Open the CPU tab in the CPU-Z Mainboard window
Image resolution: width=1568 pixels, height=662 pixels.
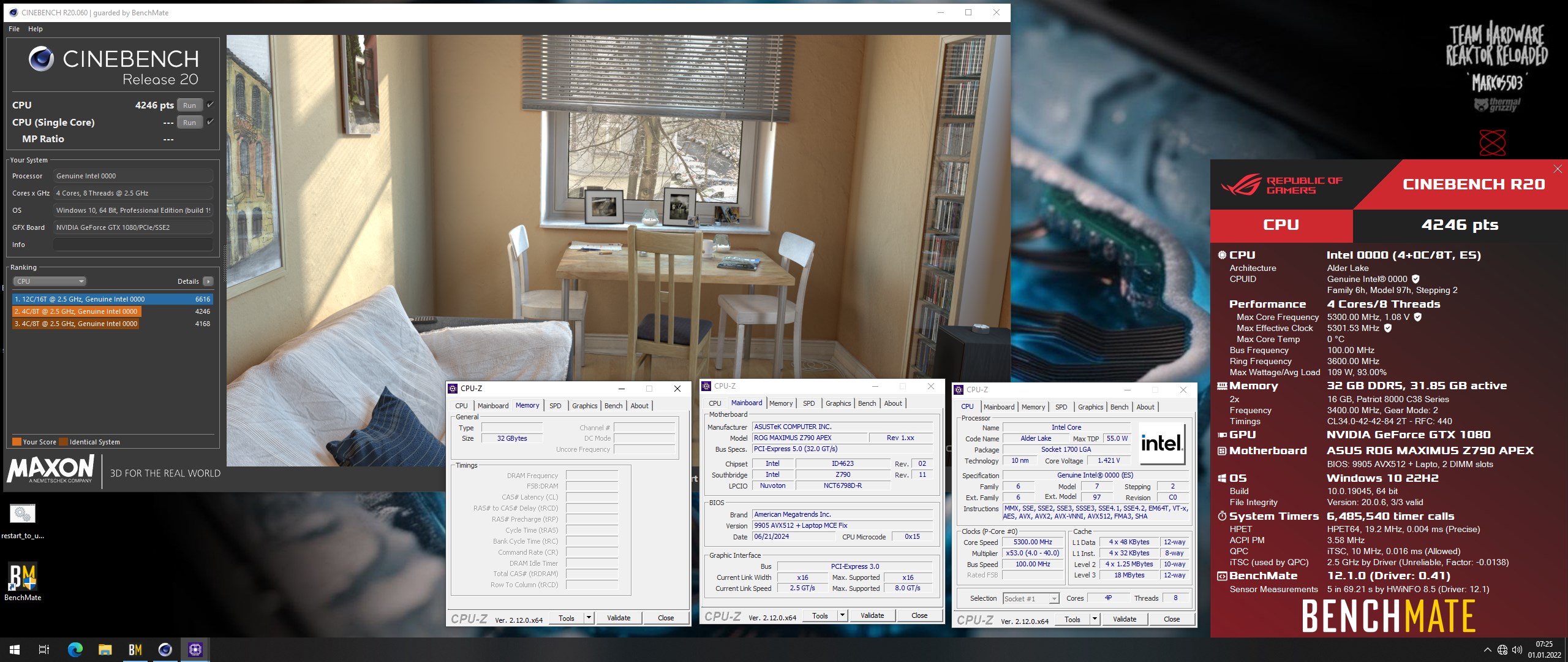click(715, 403)
